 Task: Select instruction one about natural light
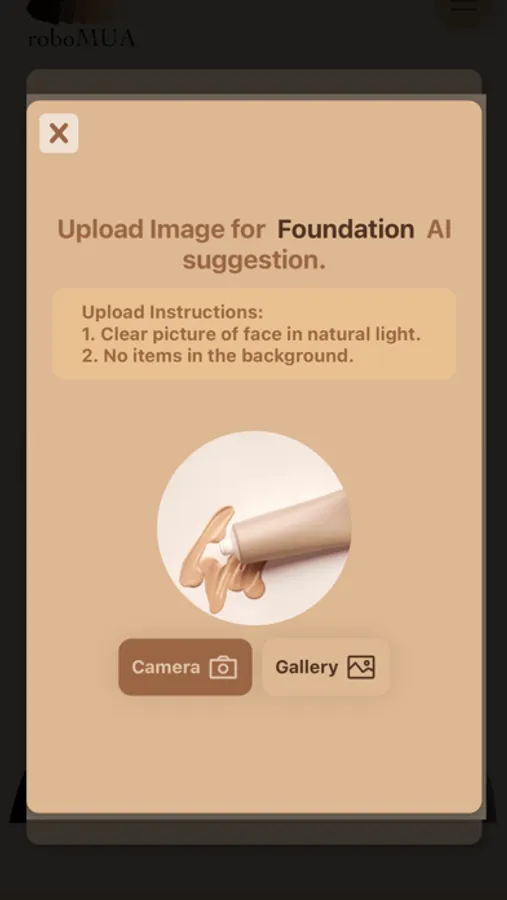(251, 334)
